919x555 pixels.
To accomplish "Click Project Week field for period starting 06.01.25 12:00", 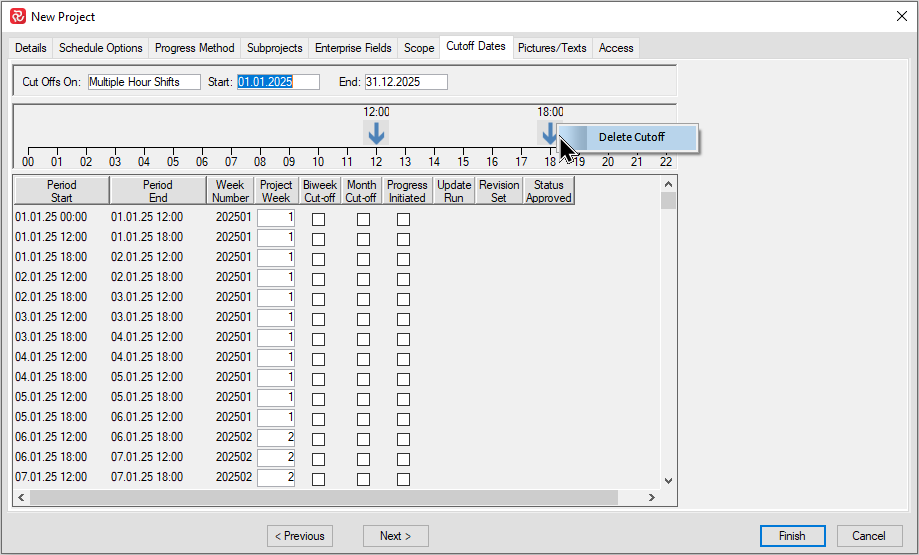I will pyautogui.click(x=275, y=438).
